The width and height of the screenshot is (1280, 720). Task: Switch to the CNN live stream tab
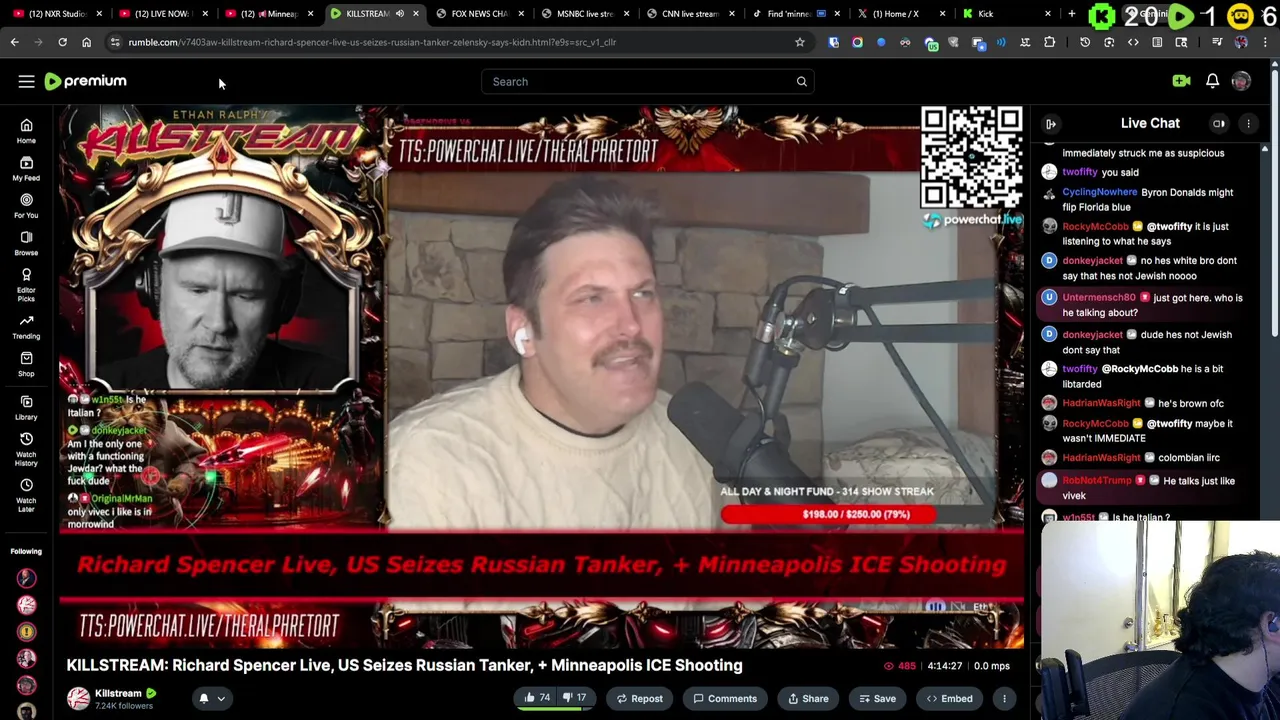point(690,14)
